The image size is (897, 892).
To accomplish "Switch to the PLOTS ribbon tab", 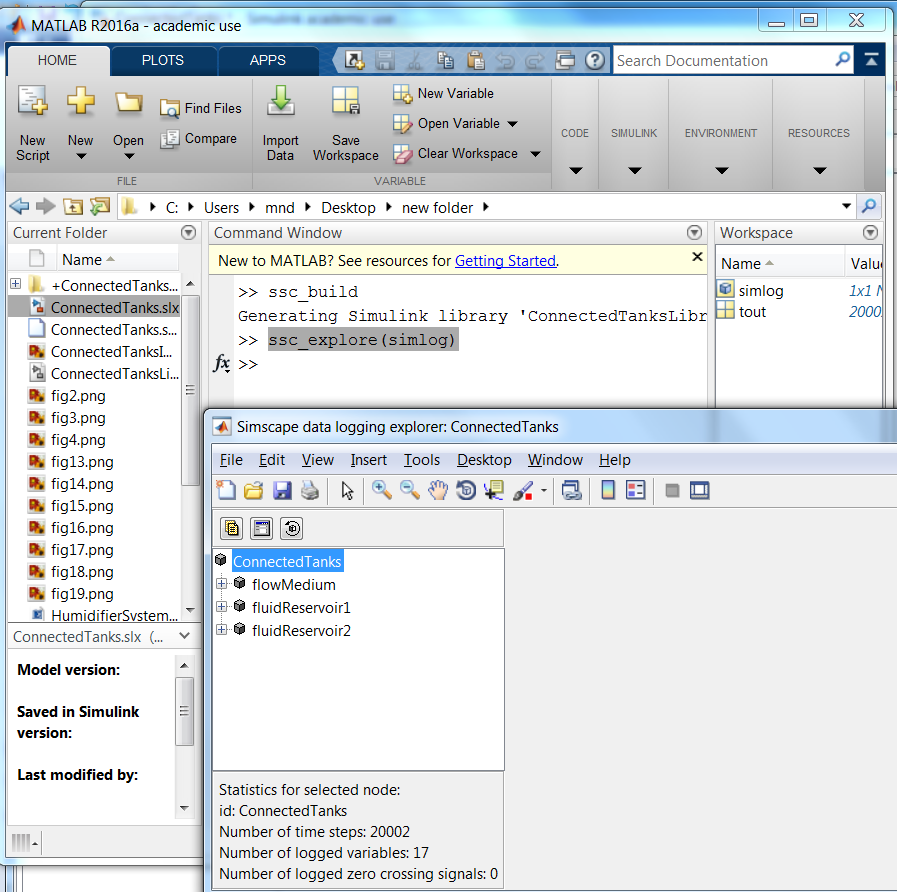I will click(163, 60).
